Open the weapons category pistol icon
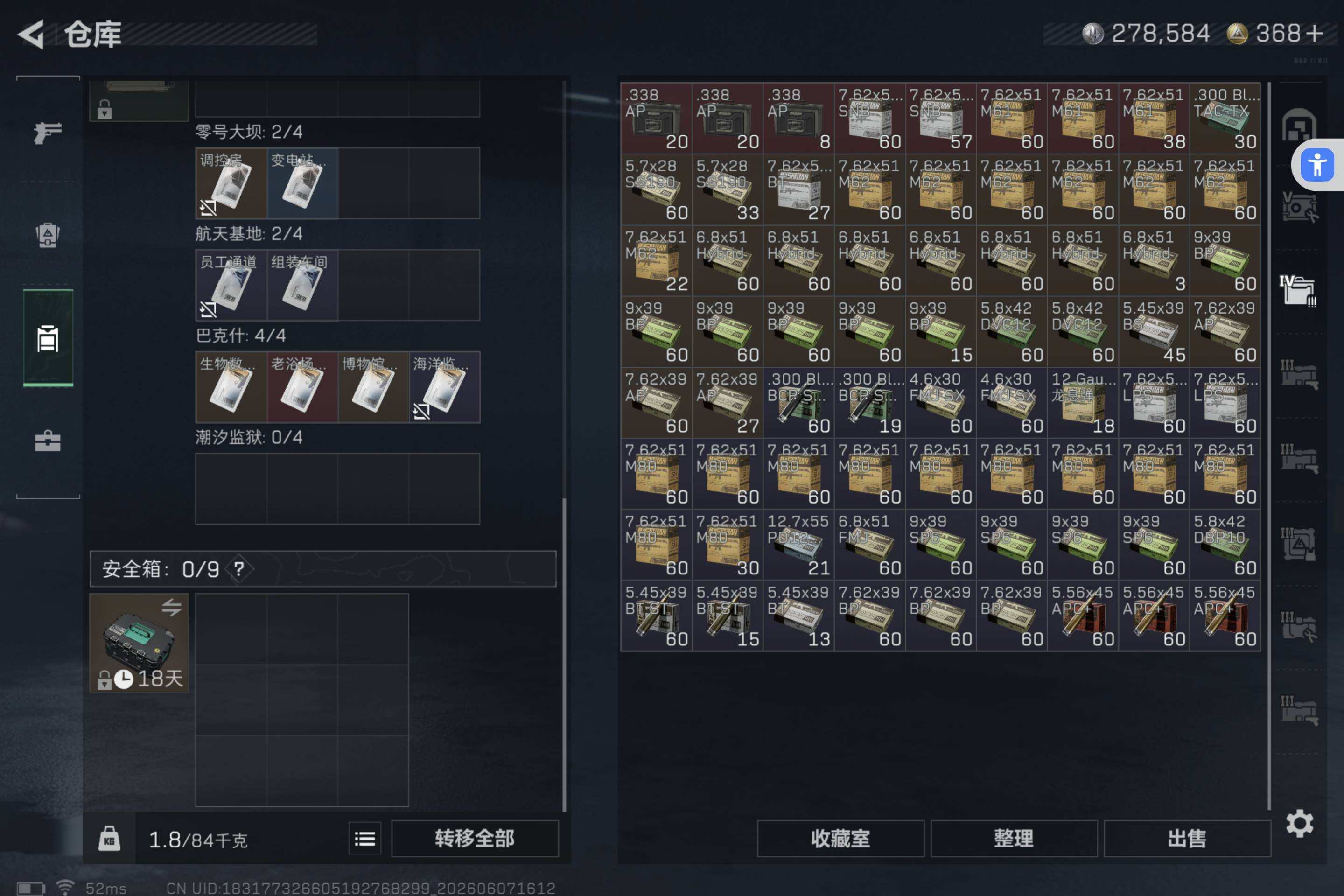Viewport: 1344px width, 896px height. coord(48,133)
